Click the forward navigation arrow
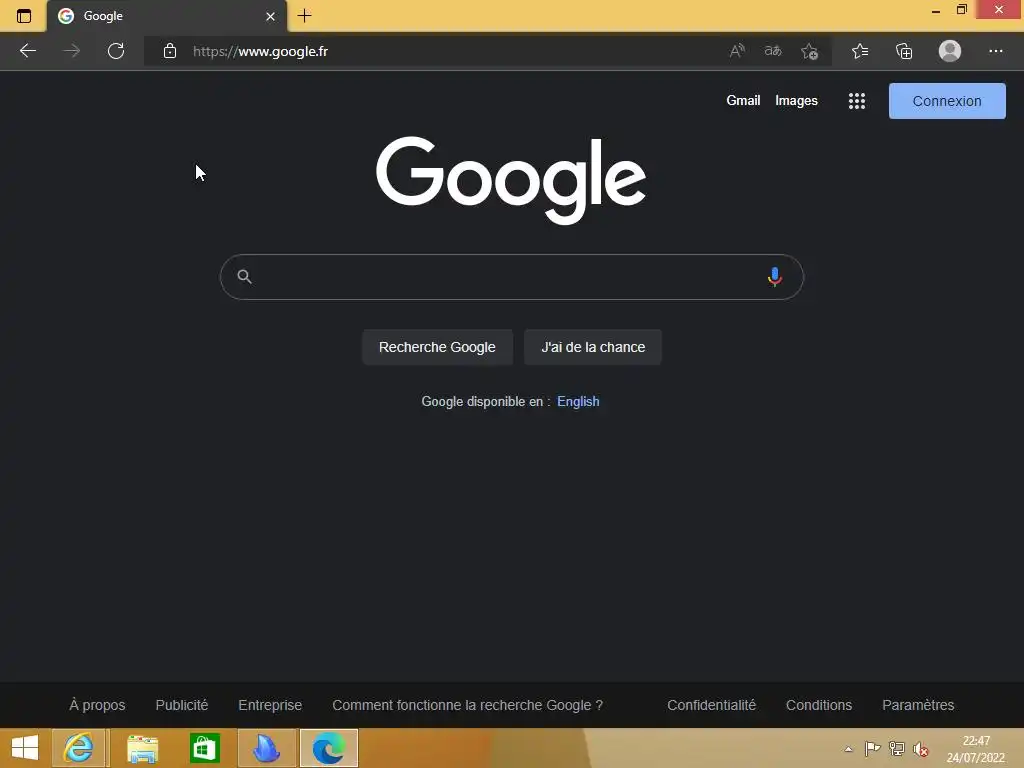The height and width of the screenshot is (768, 1024). click(x=72, y=51)
